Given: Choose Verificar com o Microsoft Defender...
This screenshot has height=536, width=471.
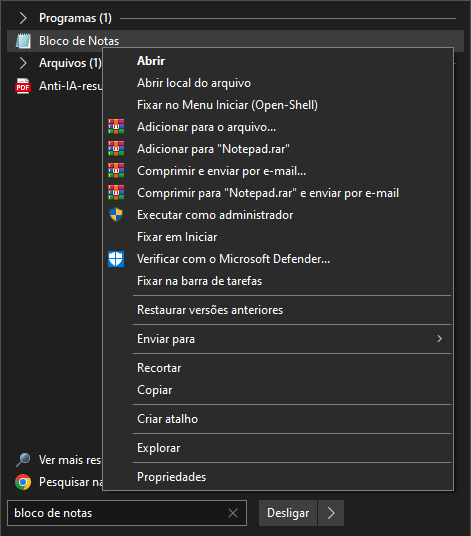Looking at the screenshot, I should [x=278, y=259].
